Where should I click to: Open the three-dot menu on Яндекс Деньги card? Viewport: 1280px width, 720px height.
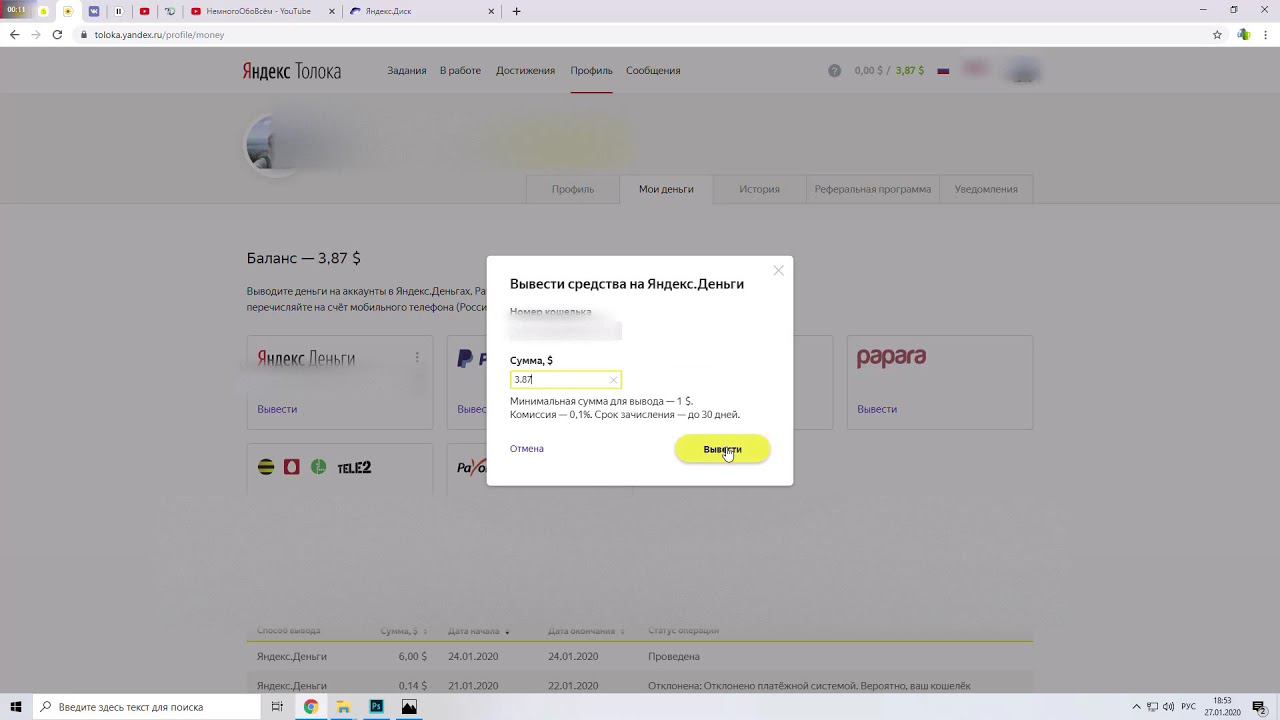pos(417,357)
